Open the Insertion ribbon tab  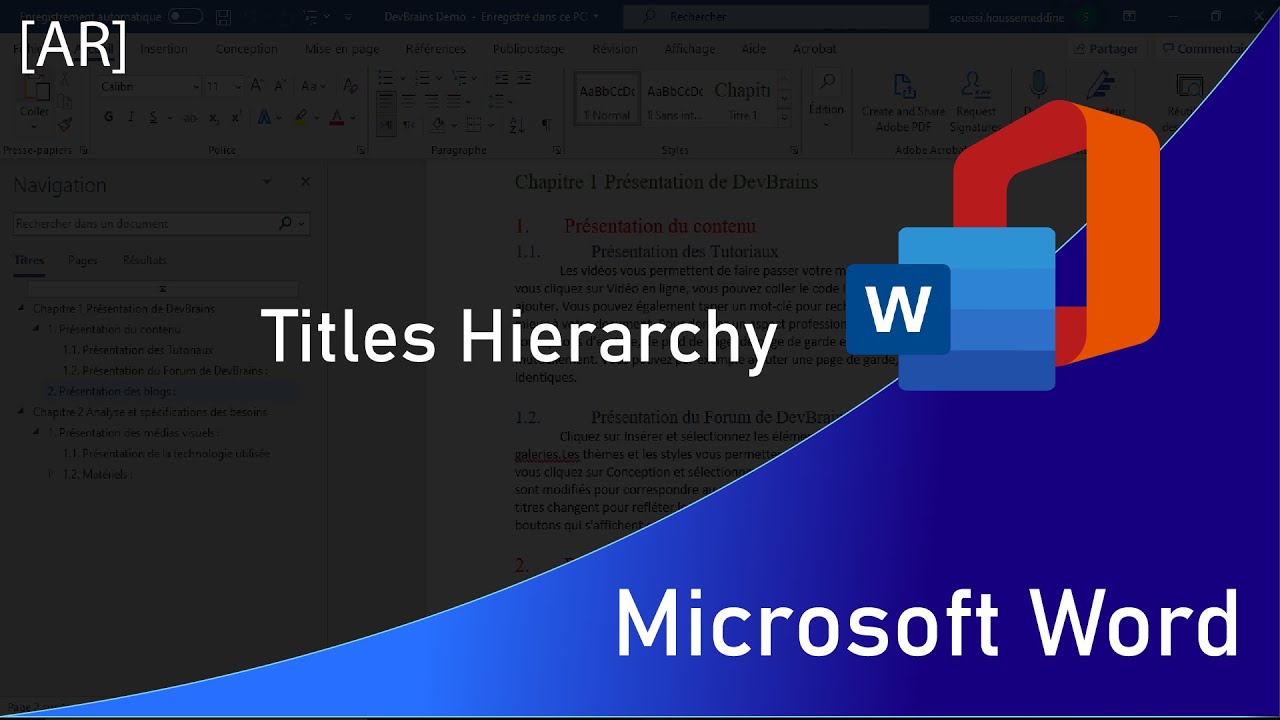coord(163,49)
